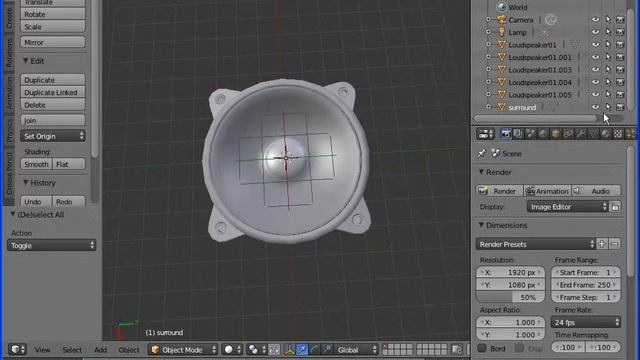Open the Modifiers wrench properties tab

point(580,134)
